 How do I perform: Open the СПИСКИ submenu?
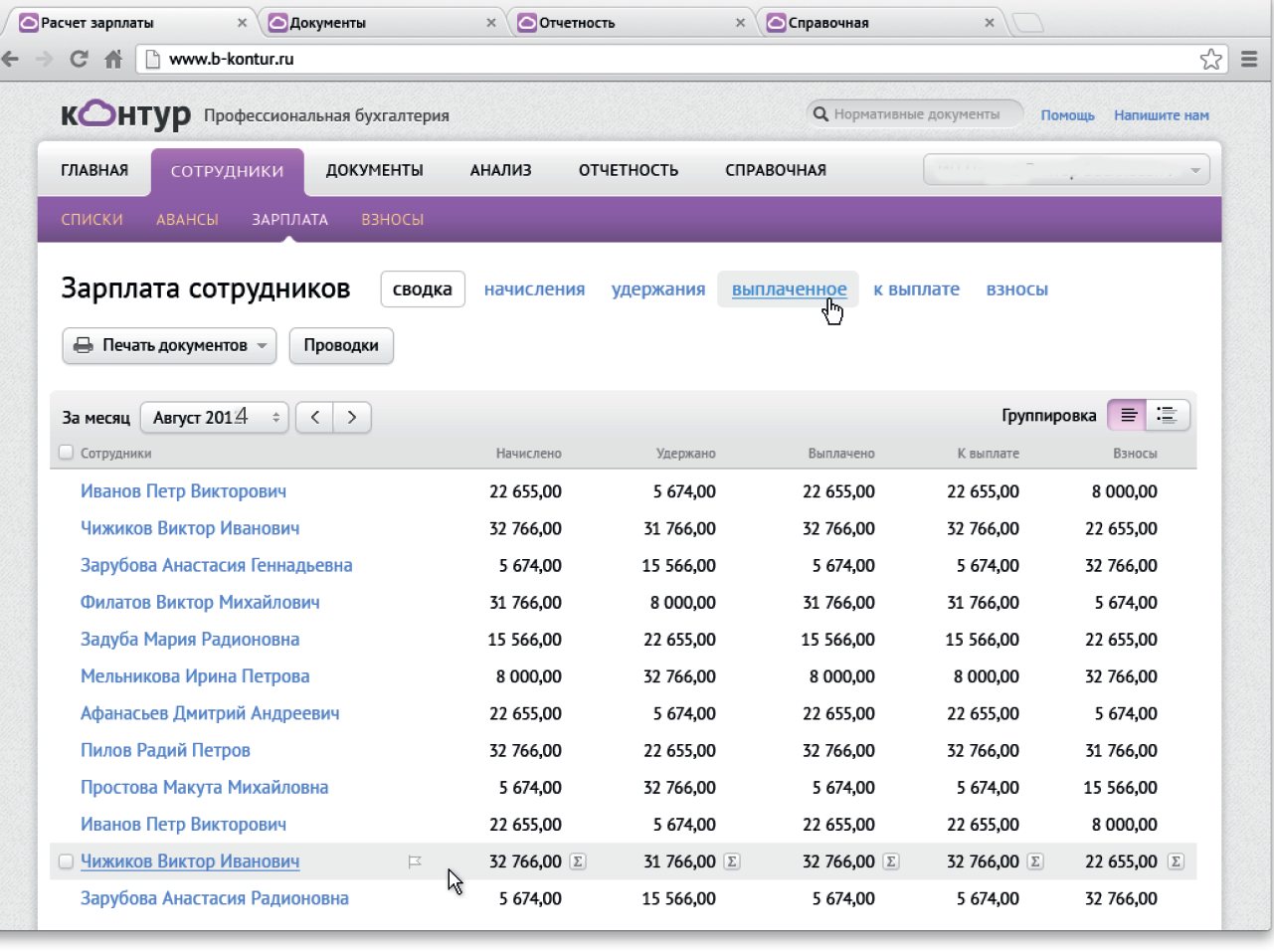click(x=92, y=220)
